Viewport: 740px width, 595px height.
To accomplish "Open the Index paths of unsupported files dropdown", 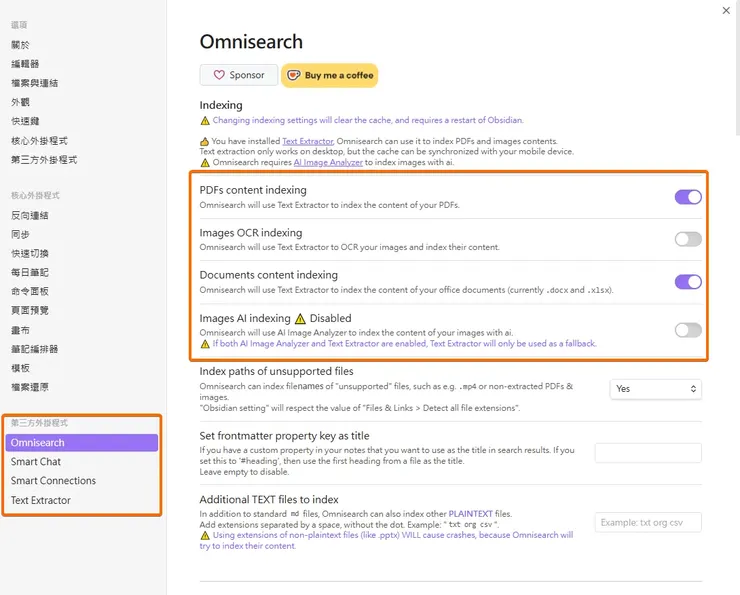I will (x=655, y=388).
